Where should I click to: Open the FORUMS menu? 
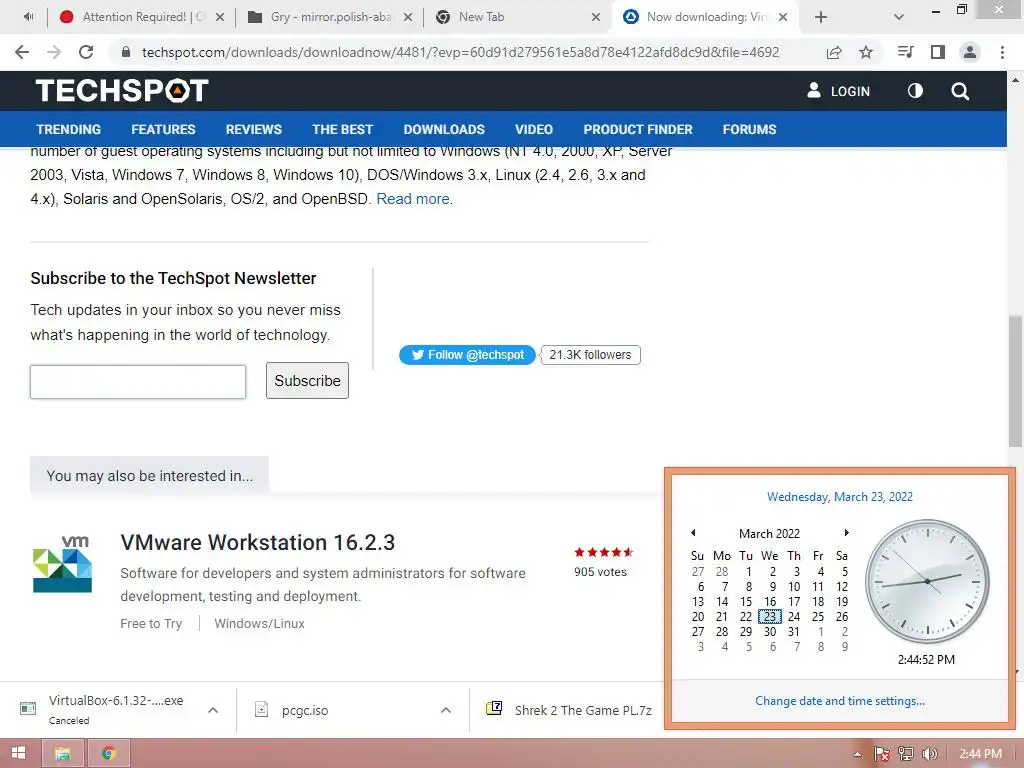pos(749,129)
